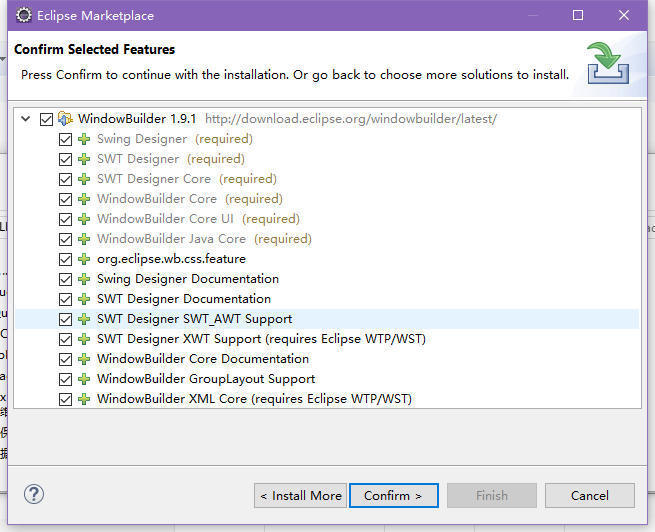Click the plus icon beside SWT Designer Documentation

84,299
